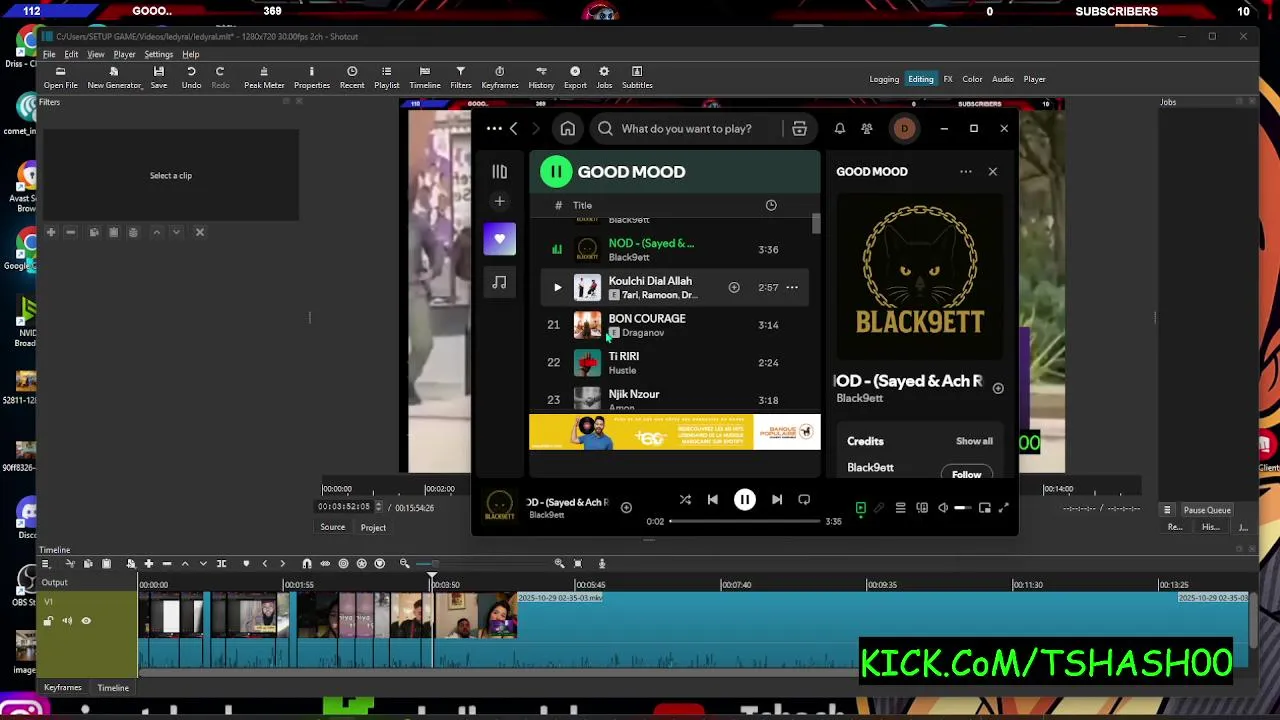Screen dimensions: 1280x720
Task: Open the File menu in Shotcut
Action: click(x=49, y=54)
